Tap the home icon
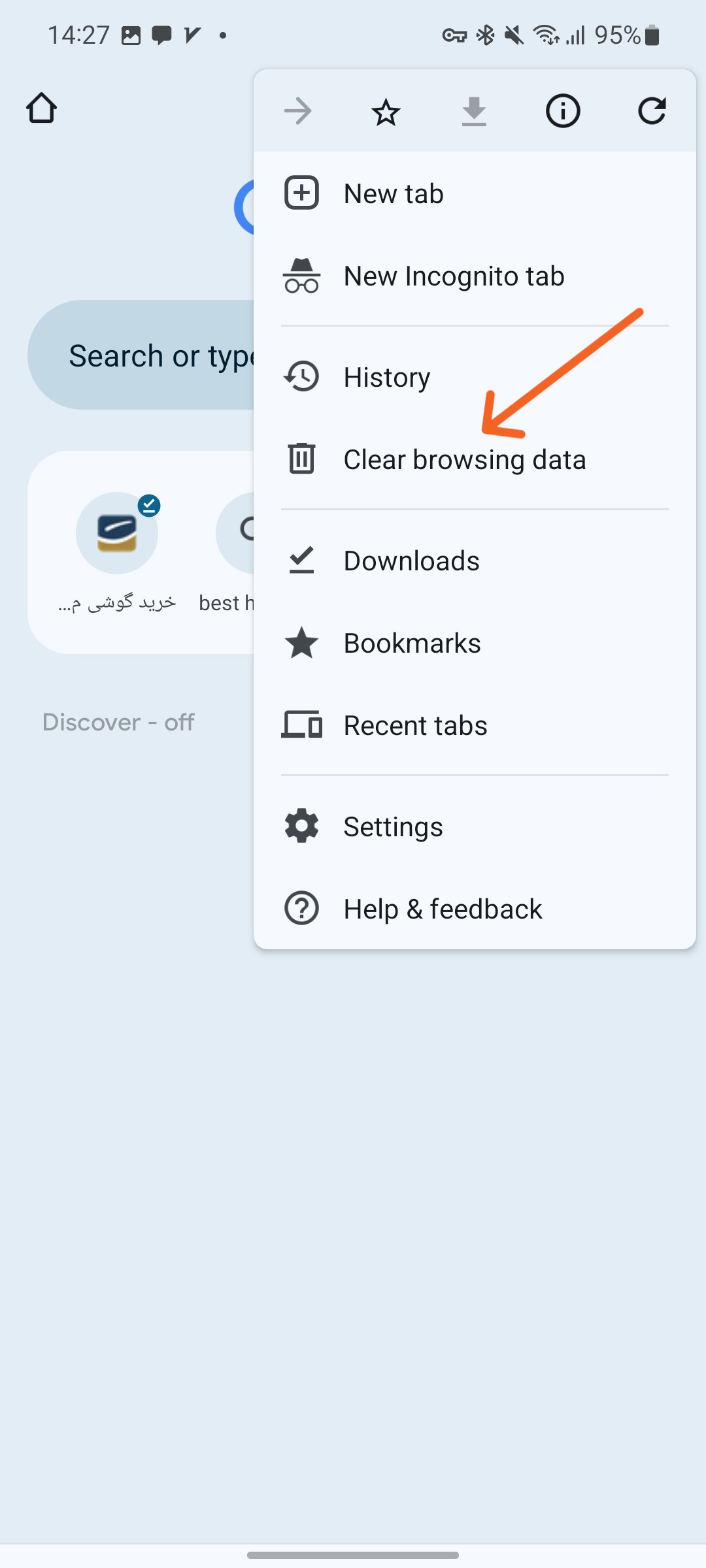The width and height of the screenshot is (706, 1568). 41,108
